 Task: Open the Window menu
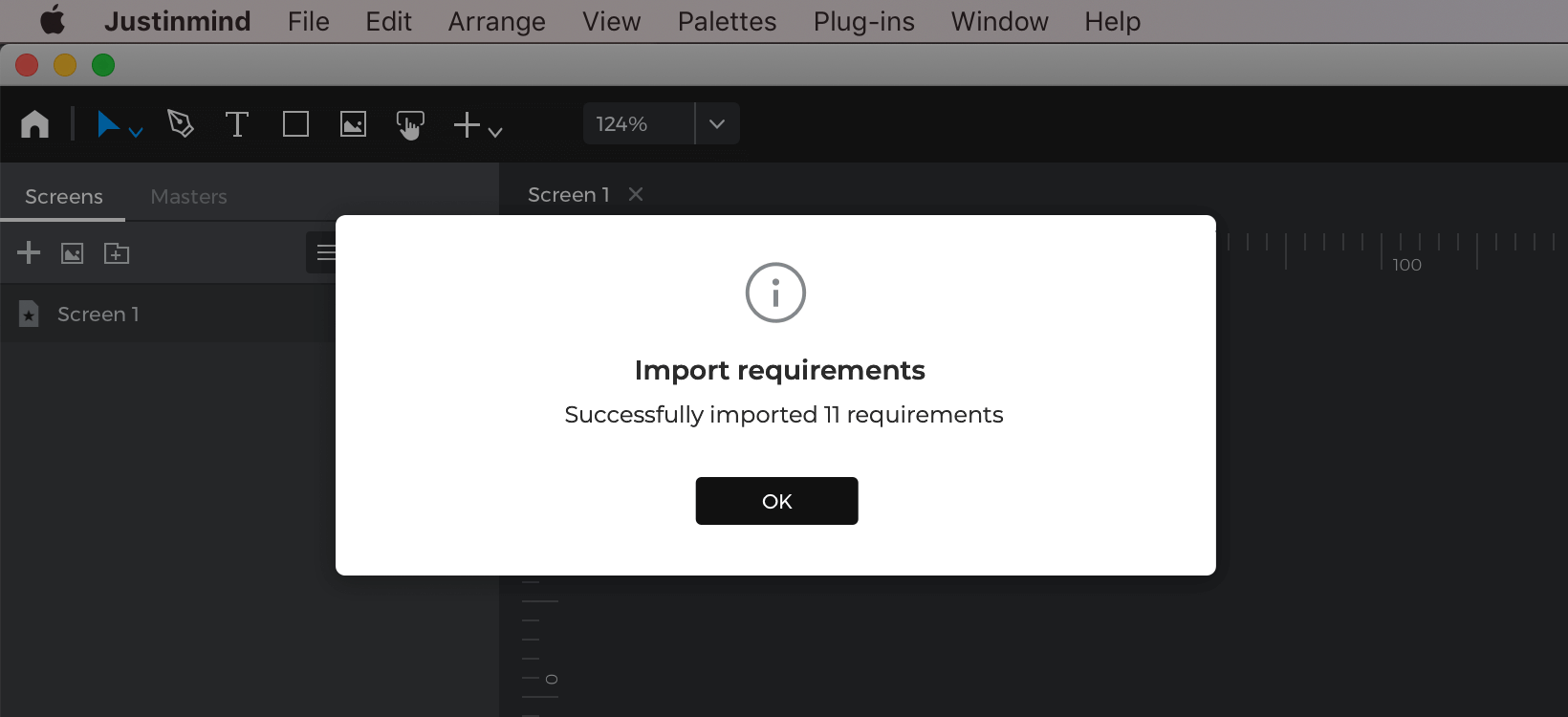click(x=1000, y=21)
